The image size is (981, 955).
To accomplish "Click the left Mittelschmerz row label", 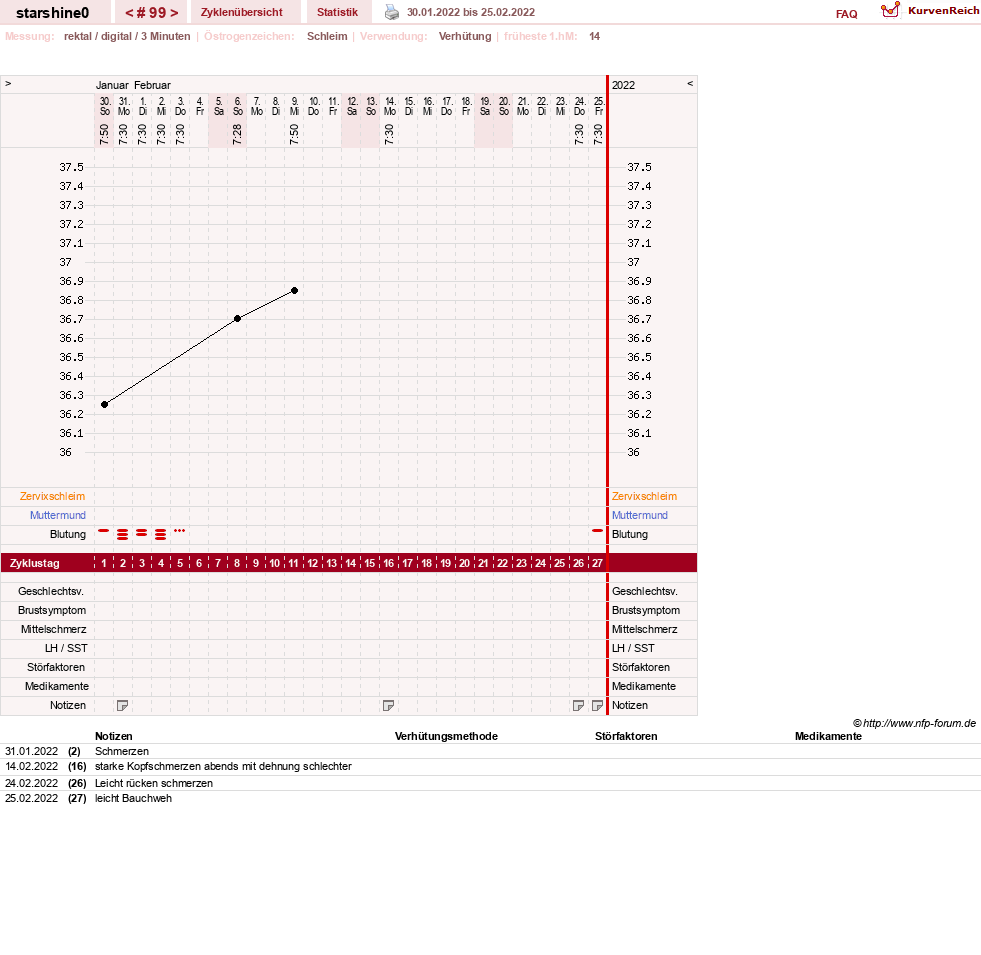I will coord(54,630).
